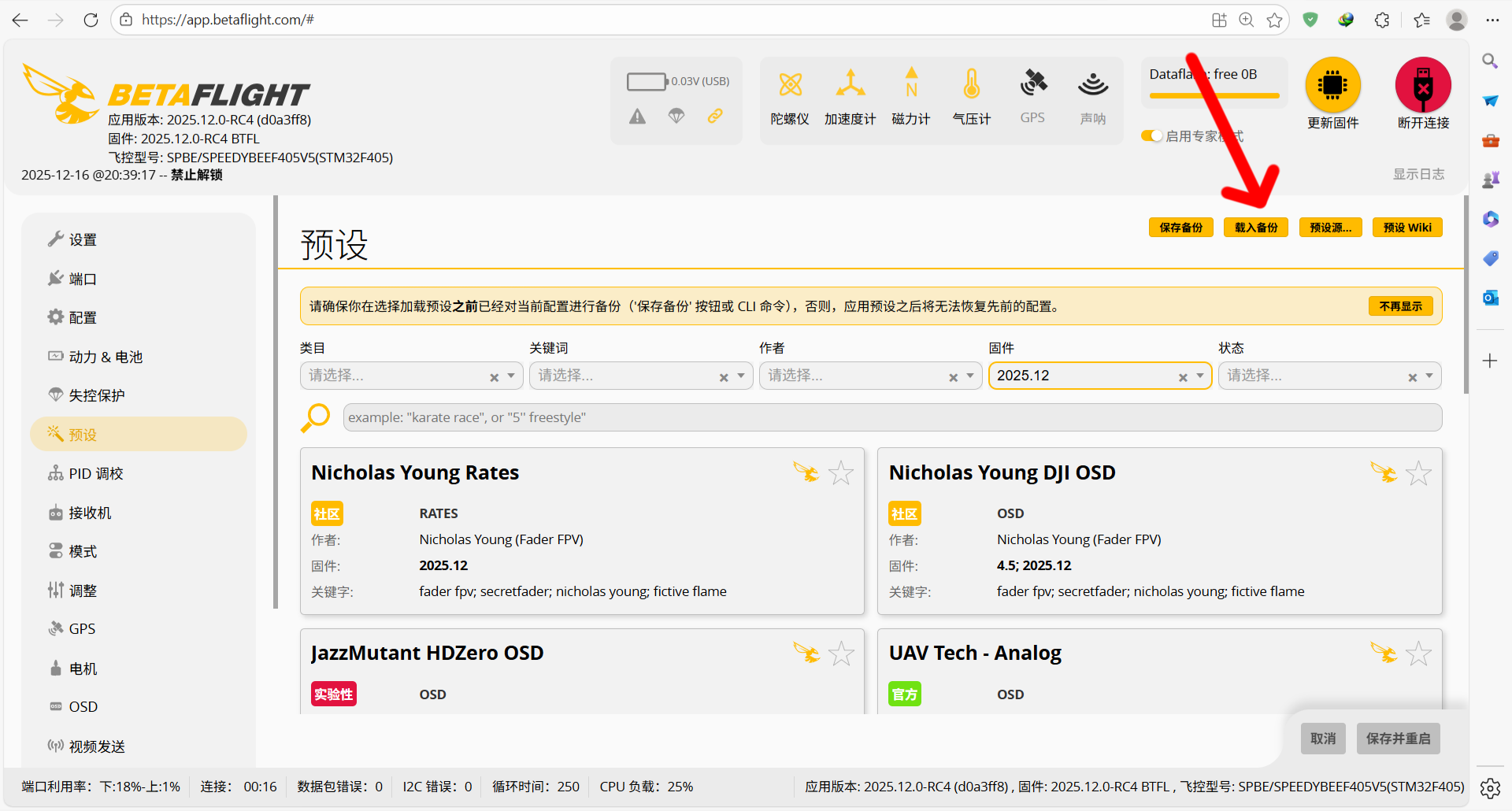Click the search magnifier icon beside preset search

point(316,417)
